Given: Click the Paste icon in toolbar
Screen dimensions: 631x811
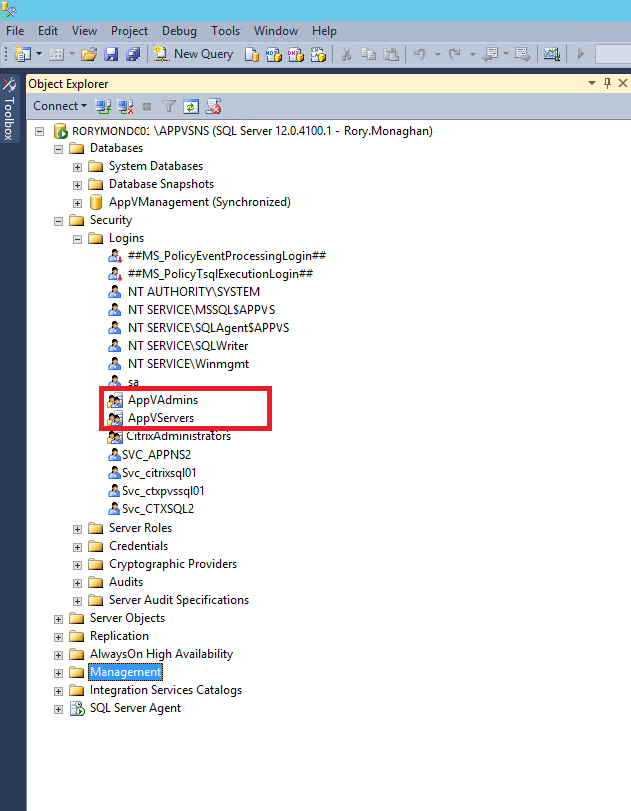Looking at the screenshot, I should click(x=391, y=54).
